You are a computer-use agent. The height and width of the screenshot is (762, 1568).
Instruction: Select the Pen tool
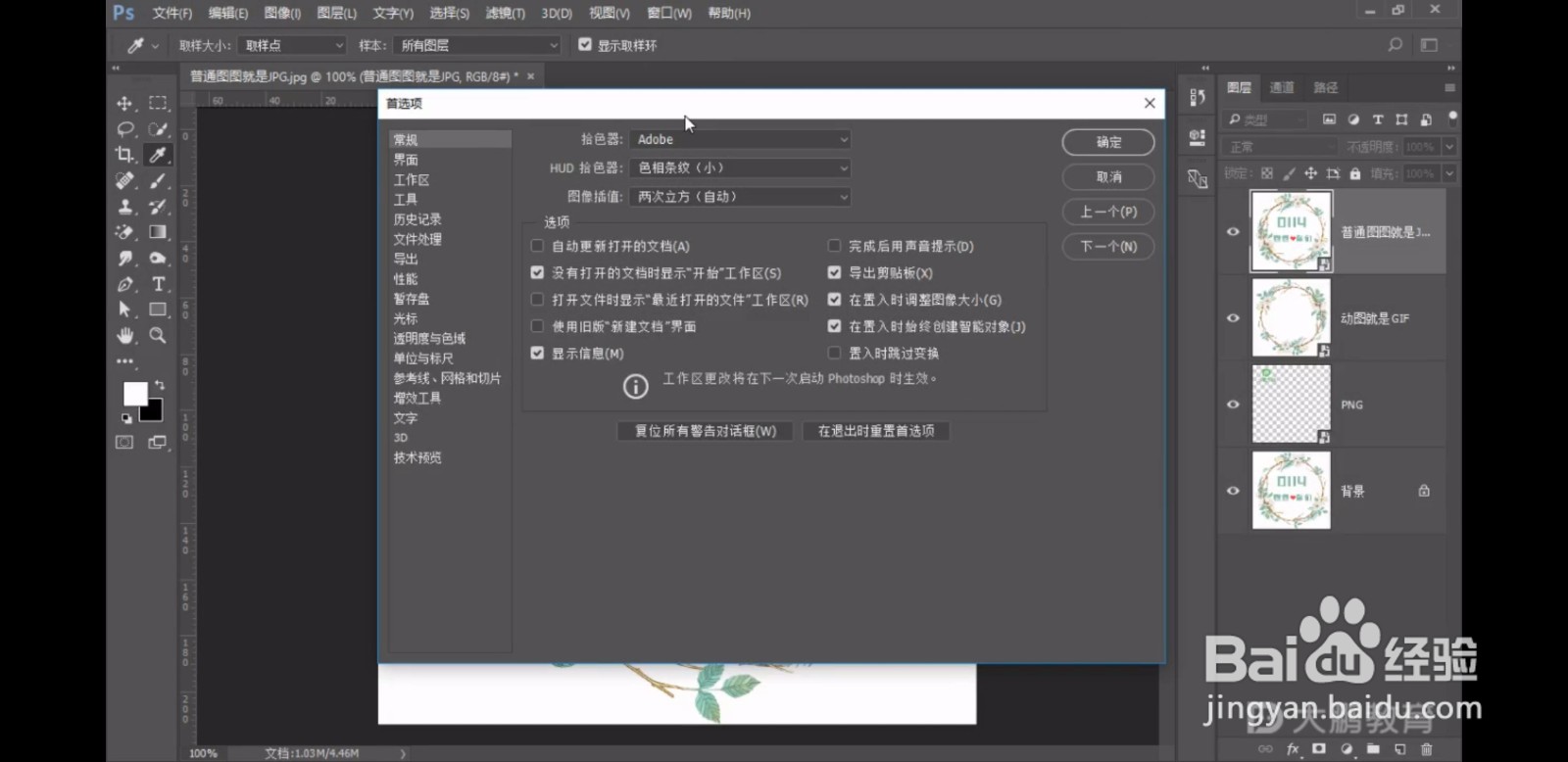pyautogui.click(x=124, y=284)
